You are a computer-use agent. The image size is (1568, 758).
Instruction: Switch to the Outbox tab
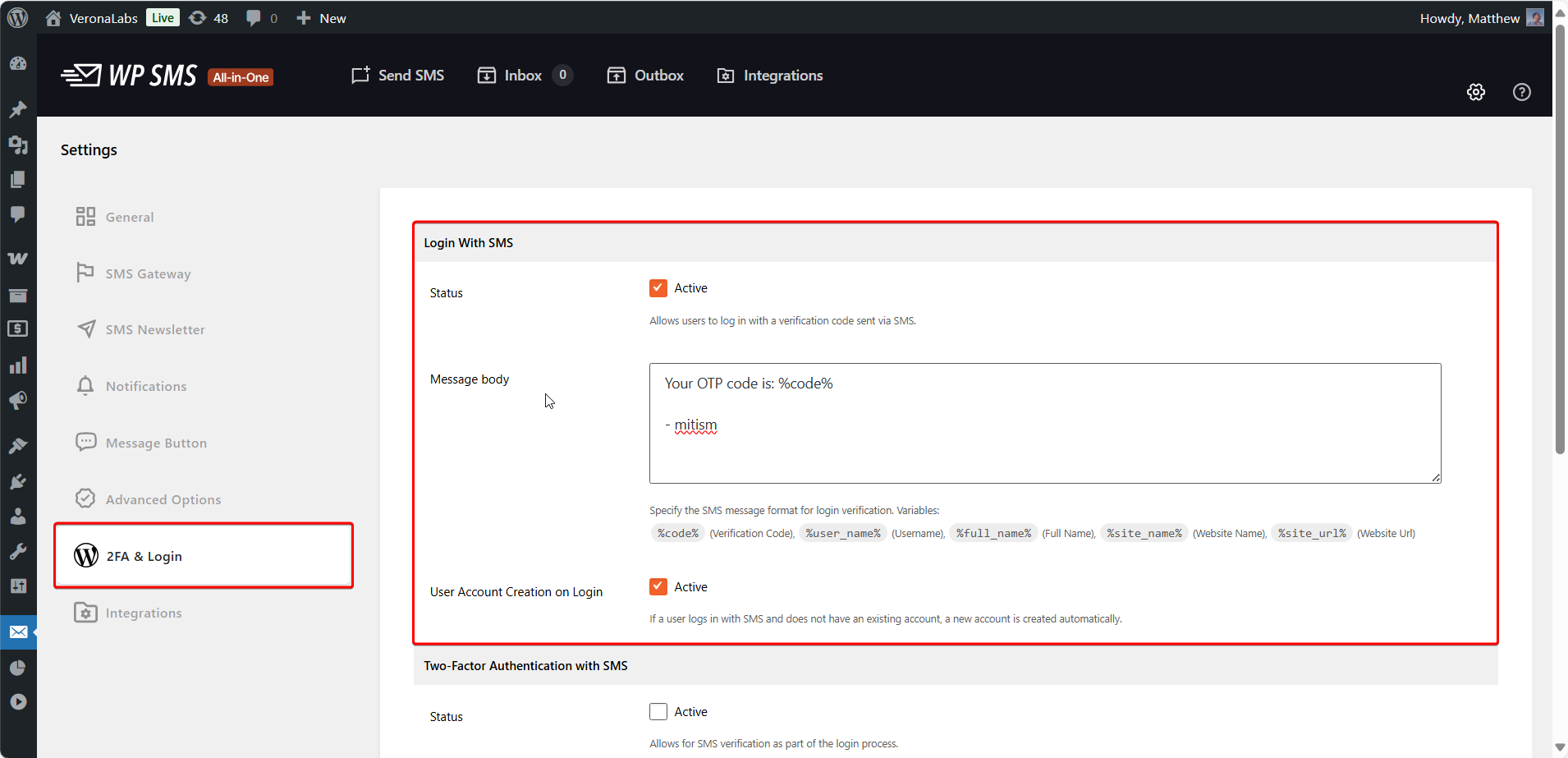point(645,76)
